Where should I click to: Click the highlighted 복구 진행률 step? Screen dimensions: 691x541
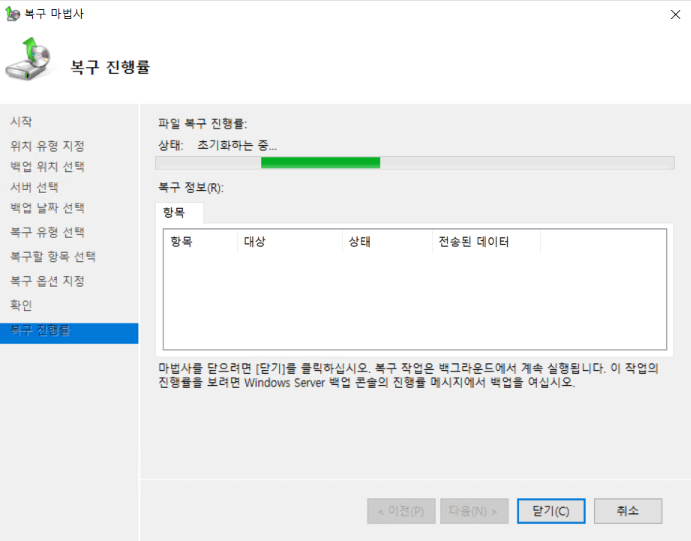click(x=40, y=331)
